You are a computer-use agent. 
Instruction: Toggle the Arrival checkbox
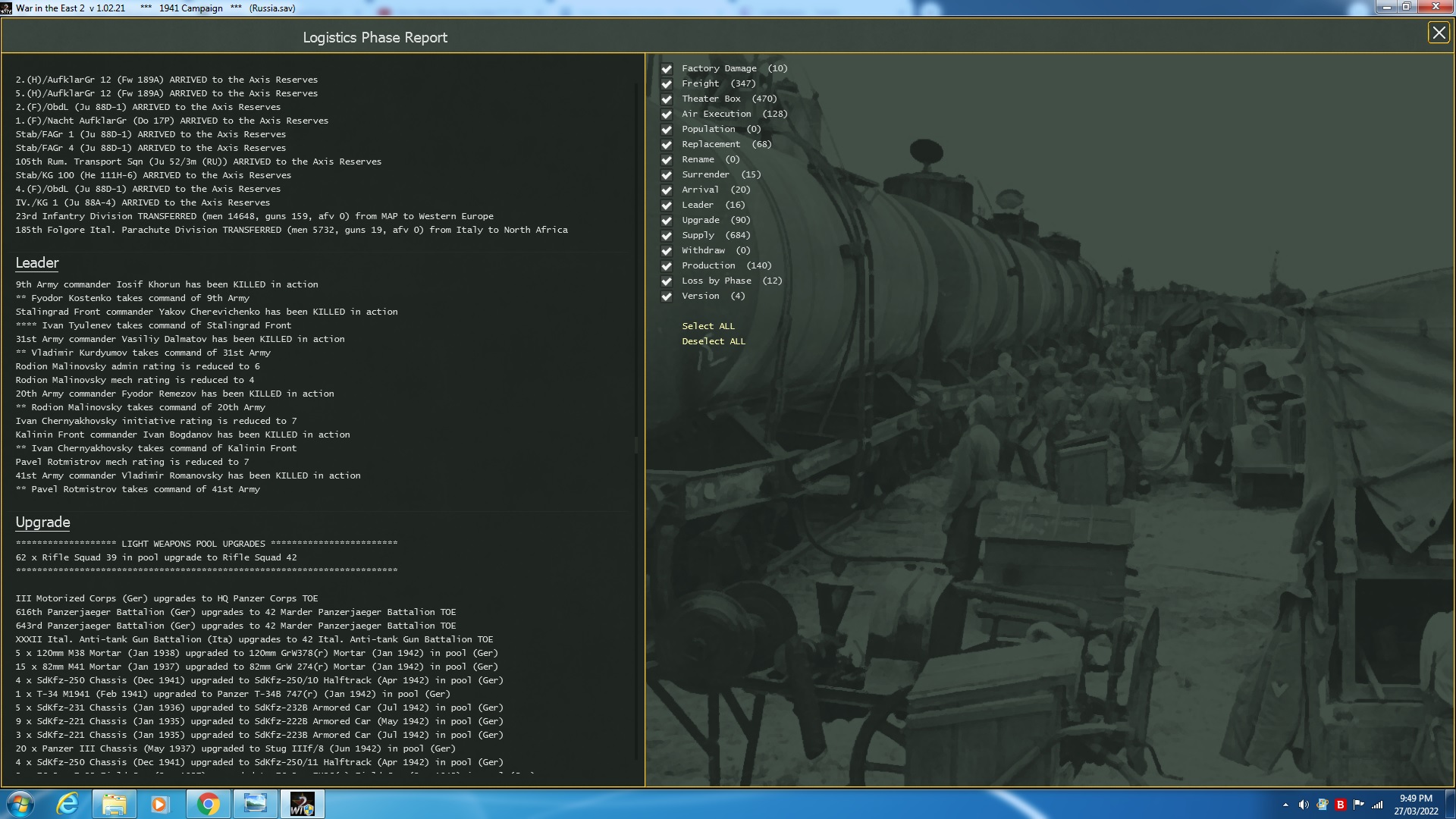coord(667,190)
